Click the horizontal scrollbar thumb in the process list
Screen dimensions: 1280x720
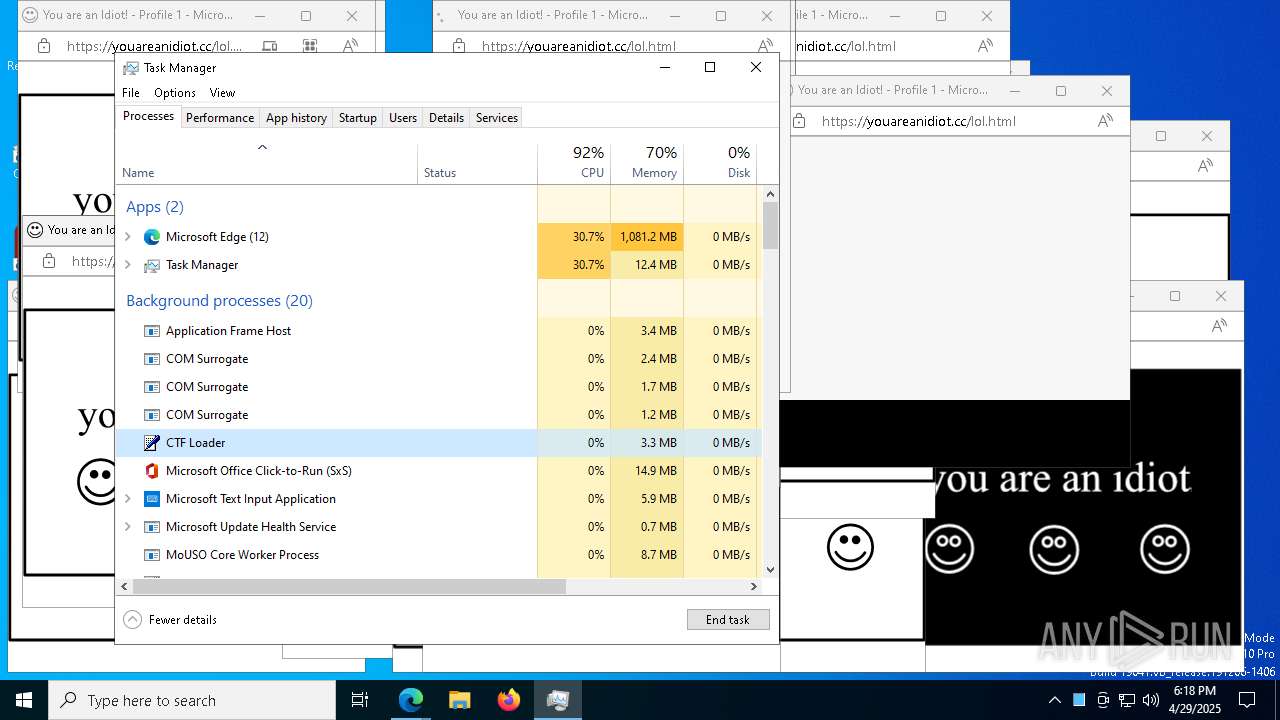[x=349, y=587]
